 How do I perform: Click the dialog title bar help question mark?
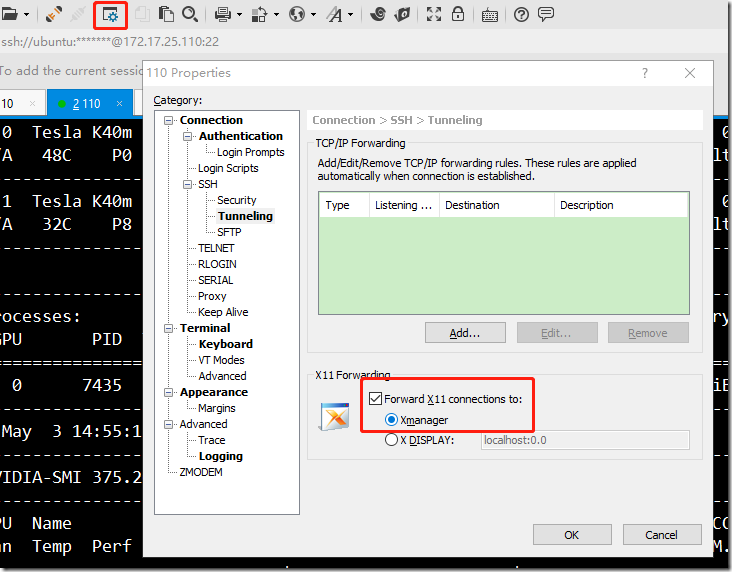645,73
